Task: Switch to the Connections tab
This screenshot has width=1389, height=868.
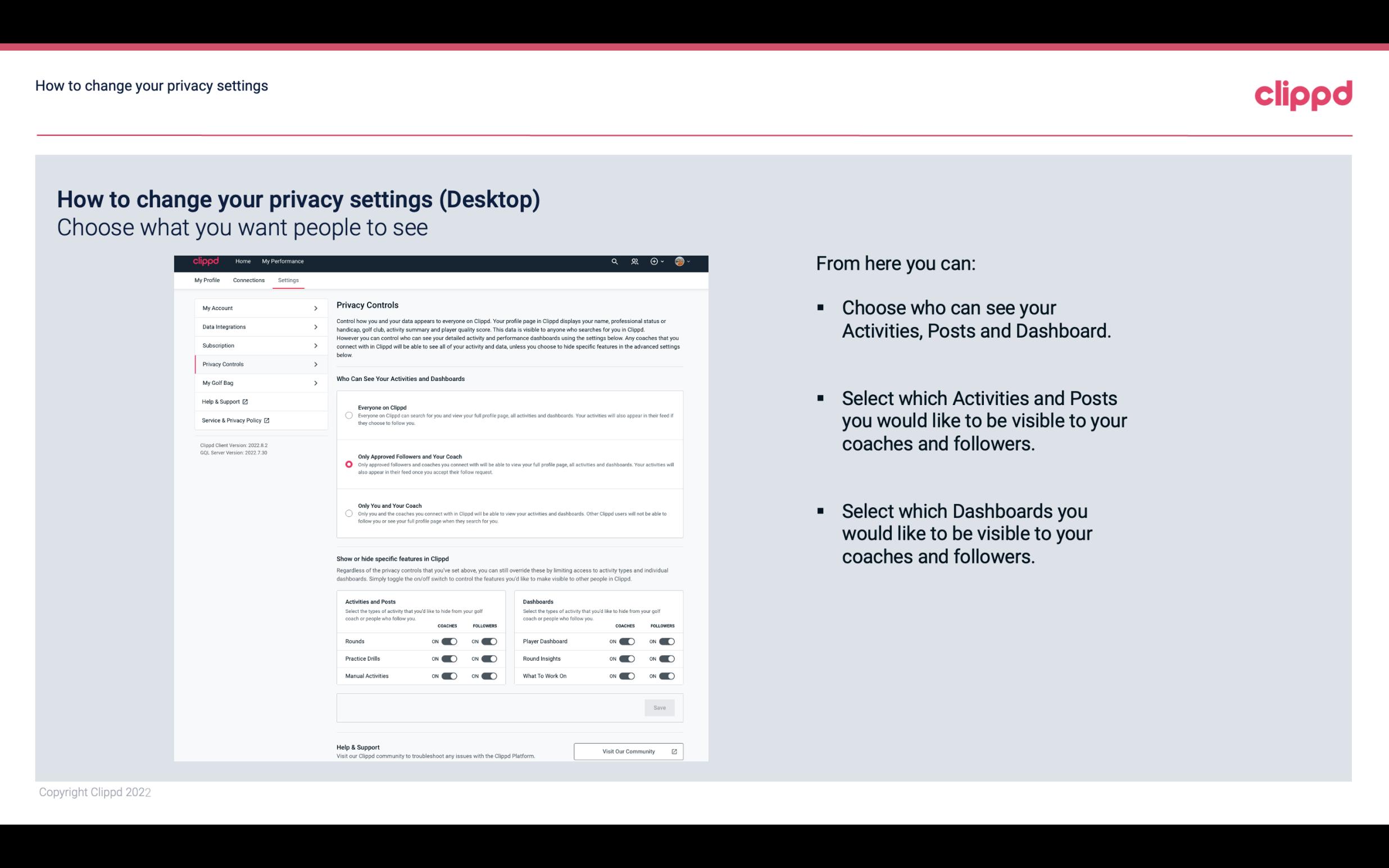Action: pos(249,280)
